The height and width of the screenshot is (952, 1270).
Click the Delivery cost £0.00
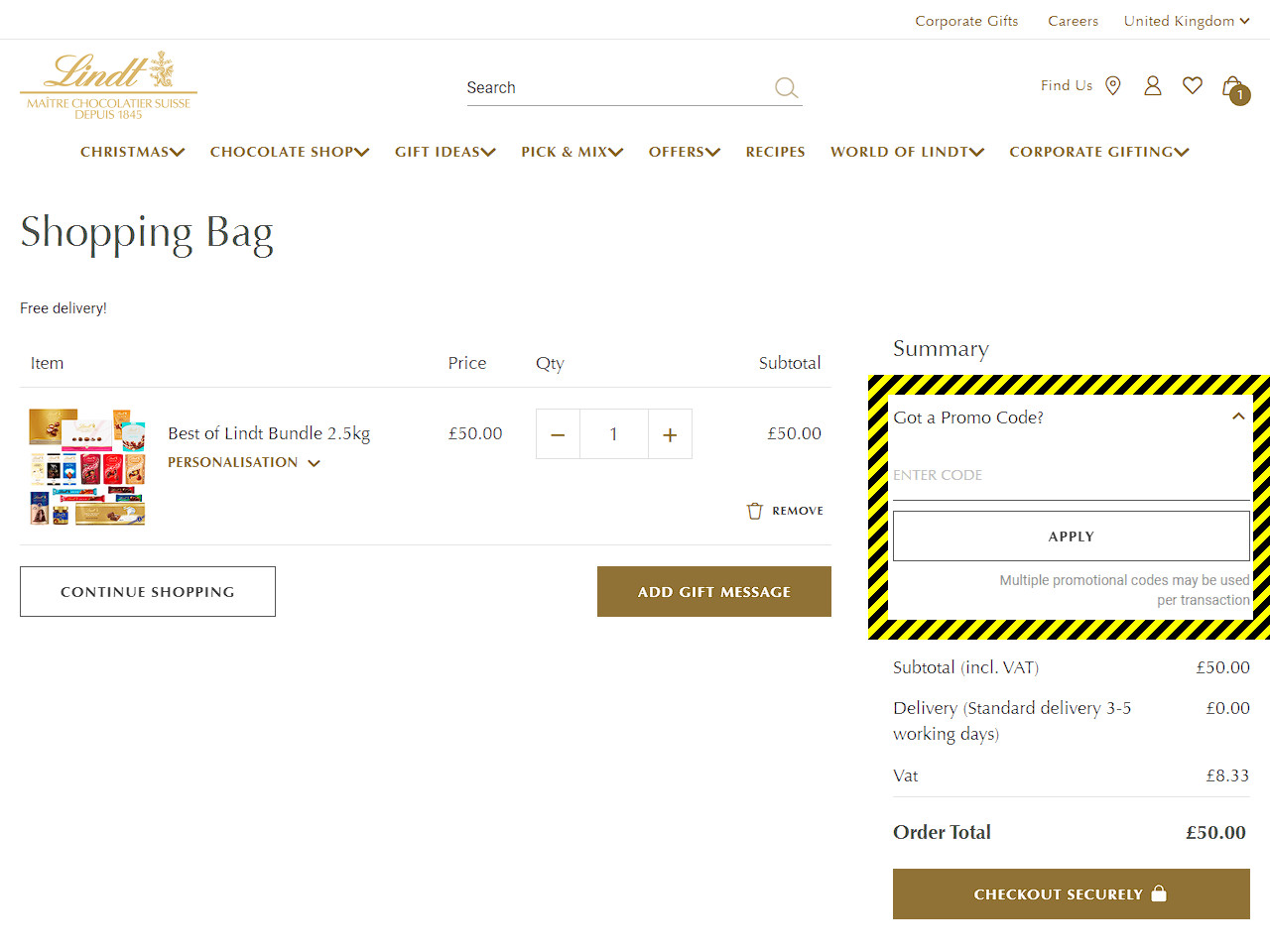pos(1227,708)
